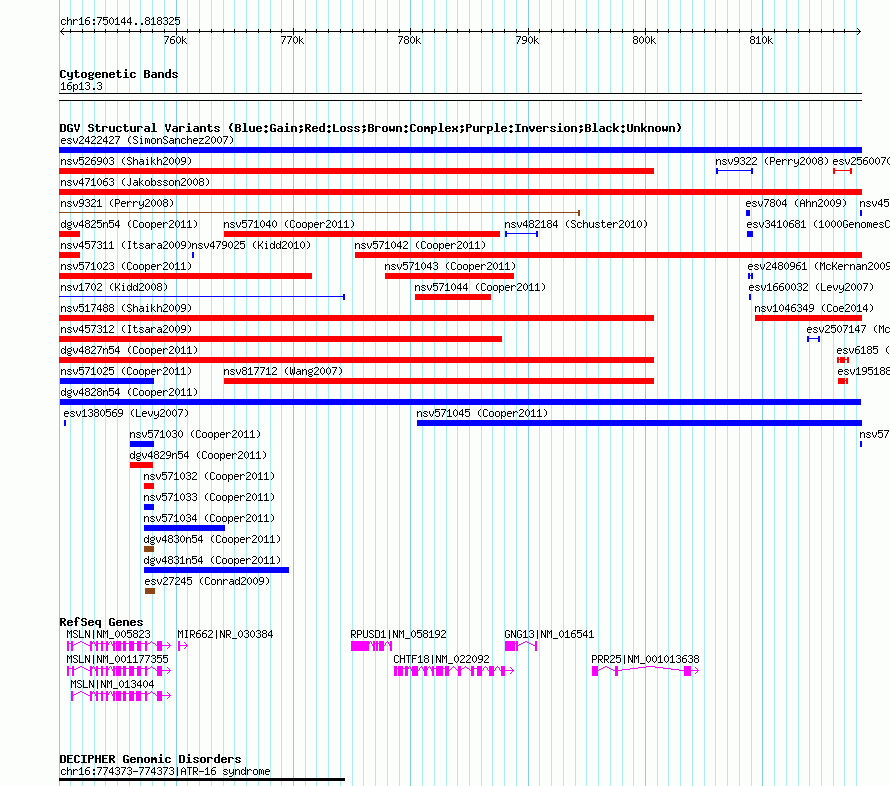Click the chr16:750144..818325 coordinates
This screenshot has width=890, height=786.
coord(120,21)
